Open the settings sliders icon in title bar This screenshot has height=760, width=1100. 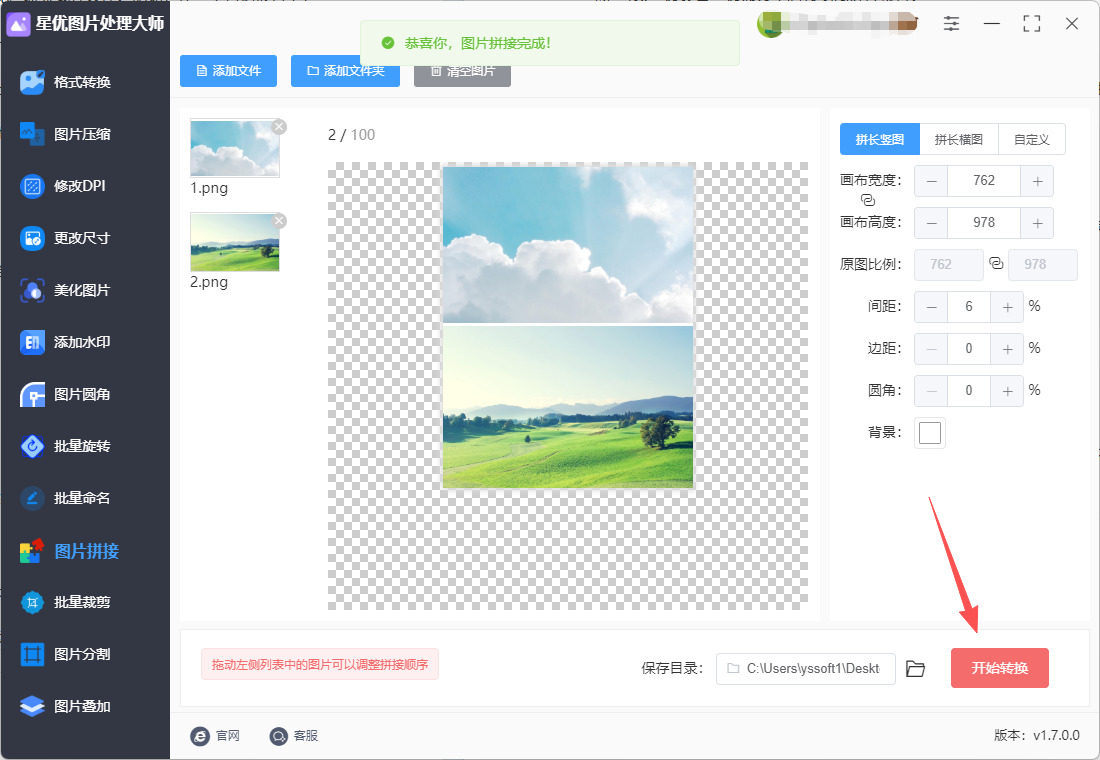coord(951,24)
